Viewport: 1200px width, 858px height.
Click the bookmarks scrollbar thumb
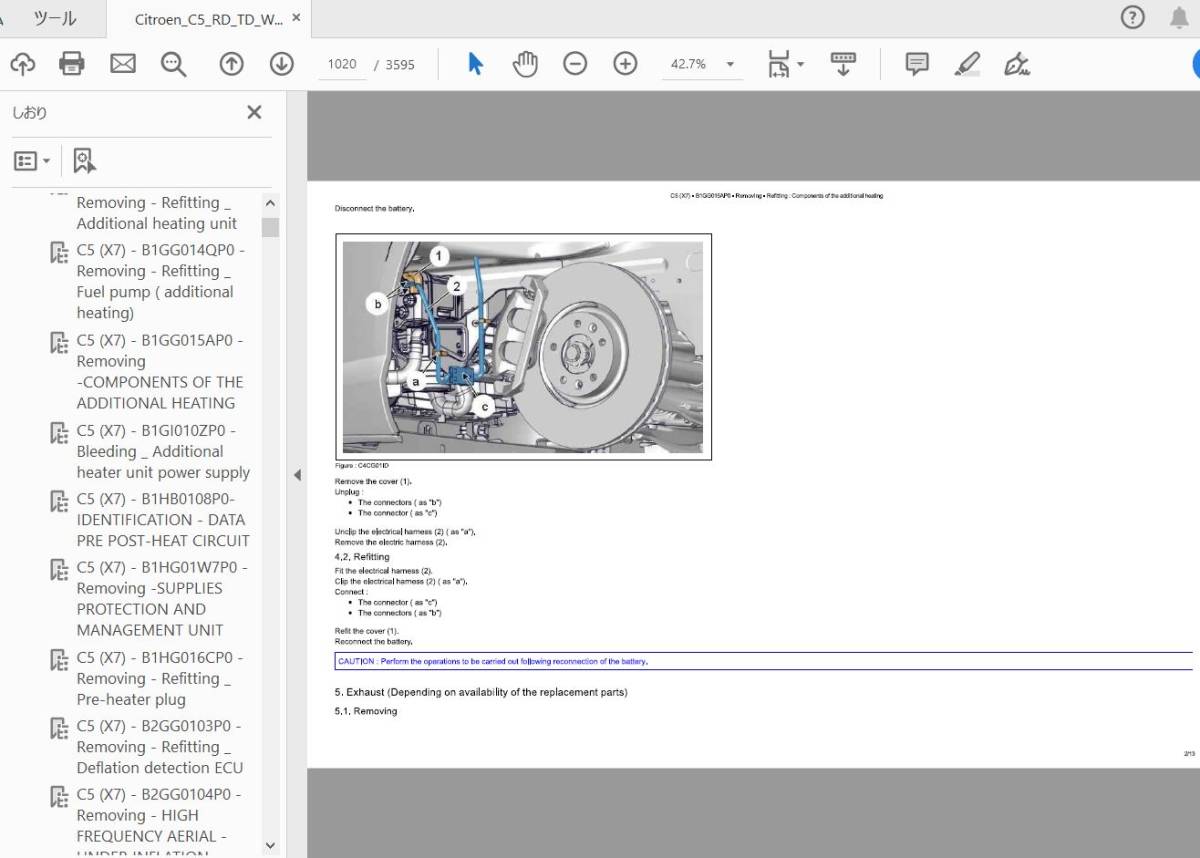[x=270, y=227]
